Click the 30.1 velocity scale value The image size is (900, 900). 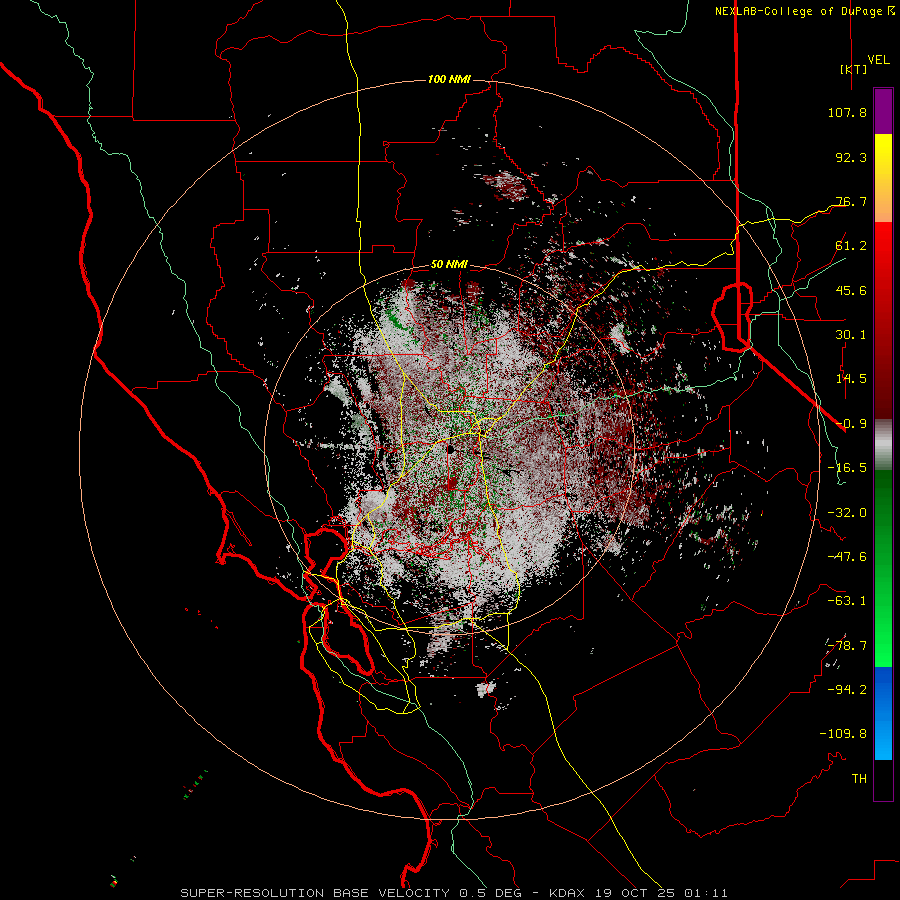(x=851, y=335)
